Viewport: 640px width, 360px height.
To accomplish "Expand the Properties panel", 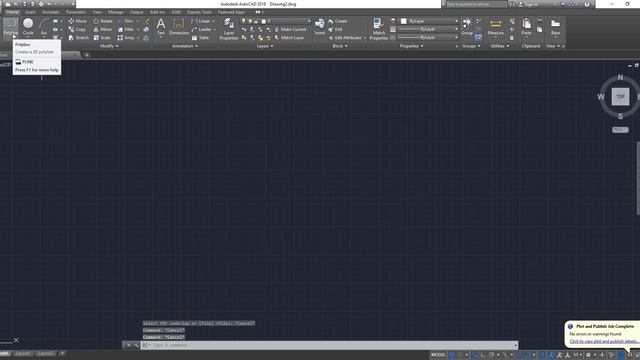I will tap(411, 46).
